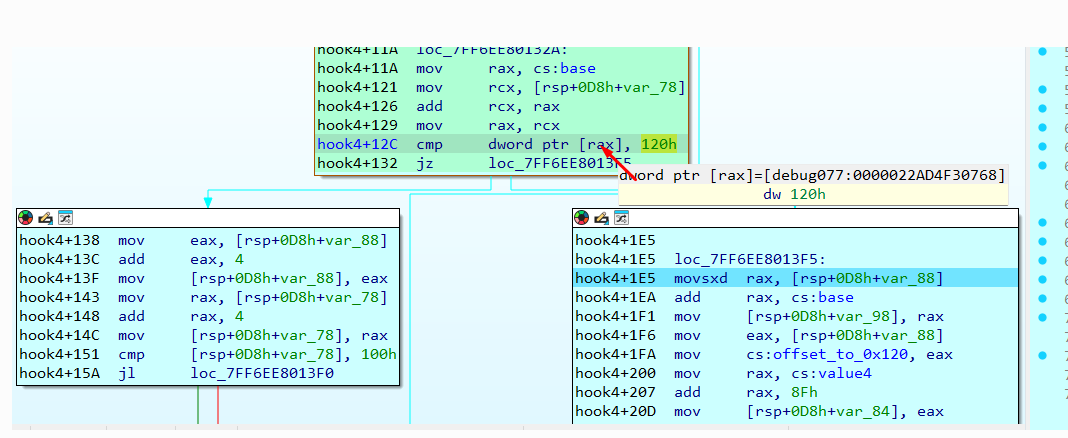Viewport: 1068px width, 438px height.
Task: Click the edit pencil icon on the hook4+138 block
Action: click(x=46, y=219)
